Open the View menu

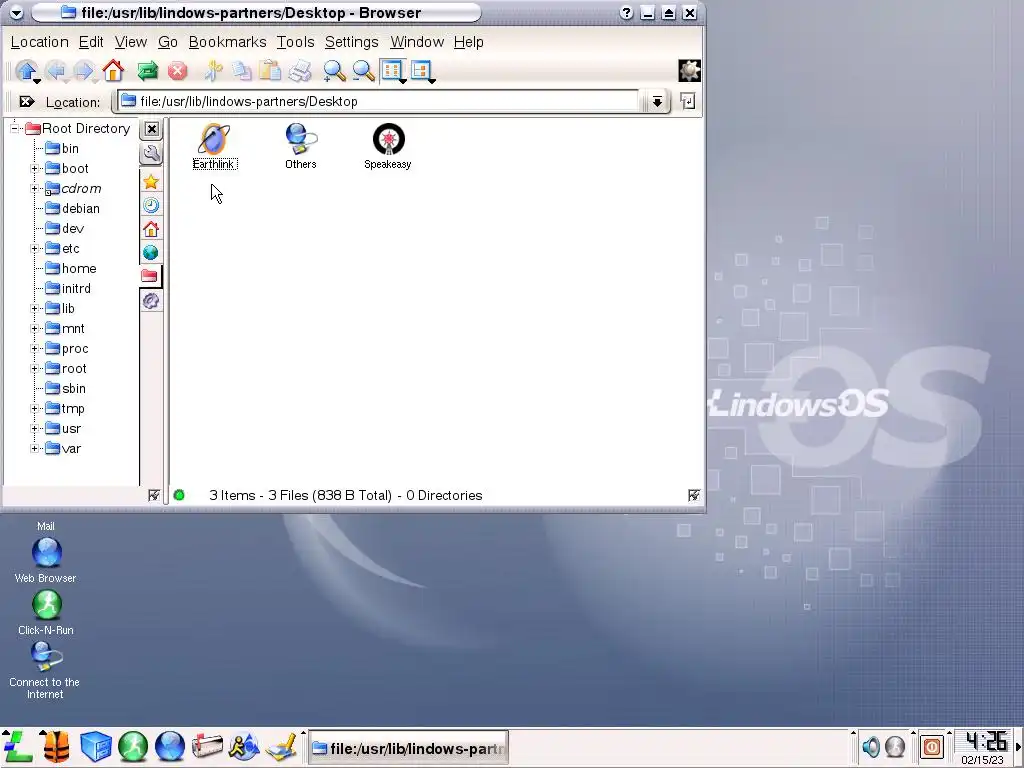coord(131,42)
